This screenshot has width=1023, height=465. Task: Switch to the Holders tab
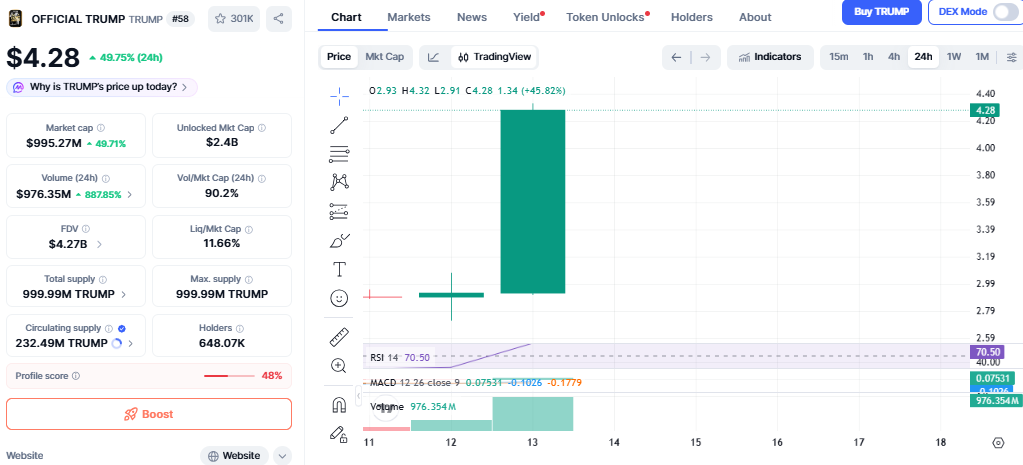point(692,17)
